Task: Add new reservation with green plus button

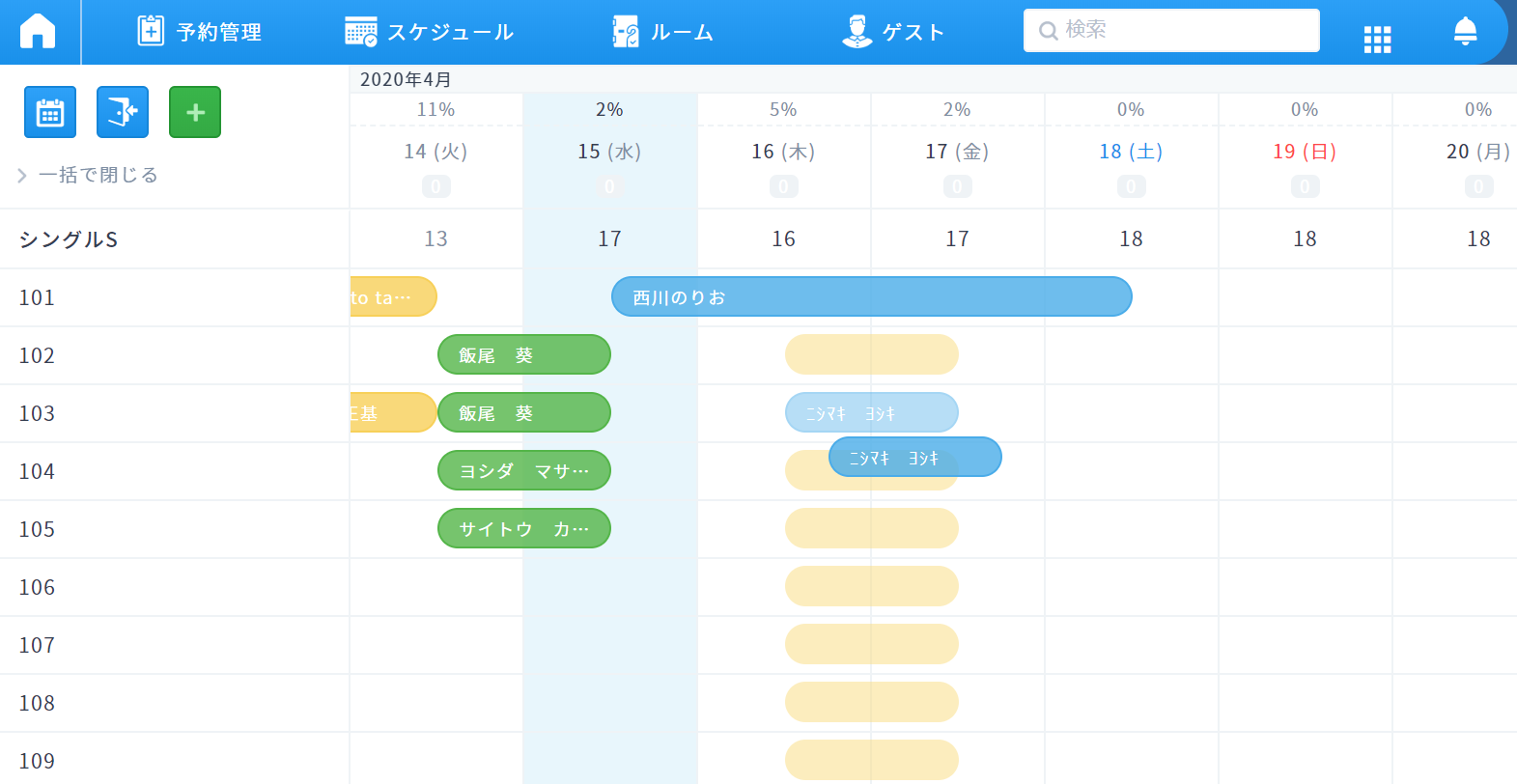Action: 195,112
